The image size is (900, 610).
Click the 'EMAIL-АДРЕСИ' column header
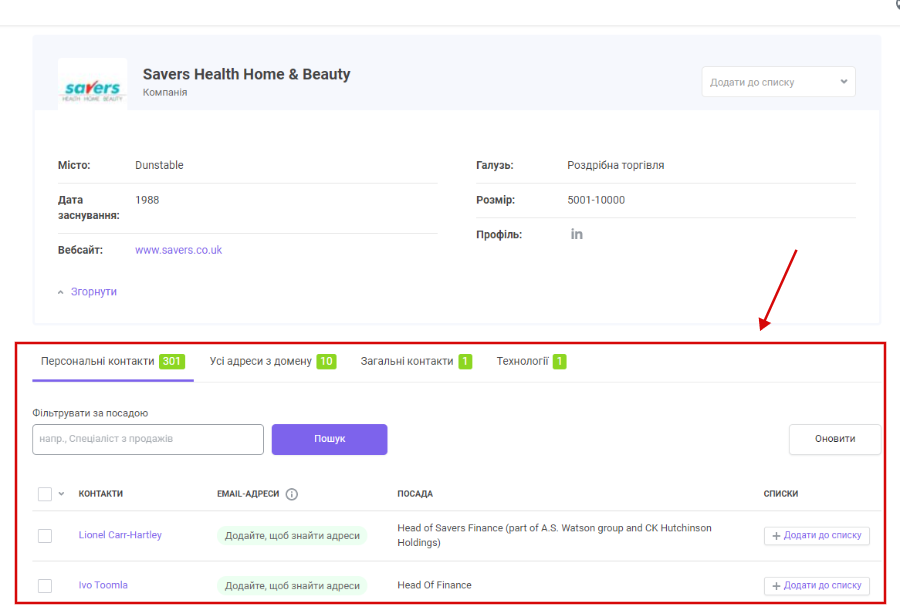click(x=248, y=494)
